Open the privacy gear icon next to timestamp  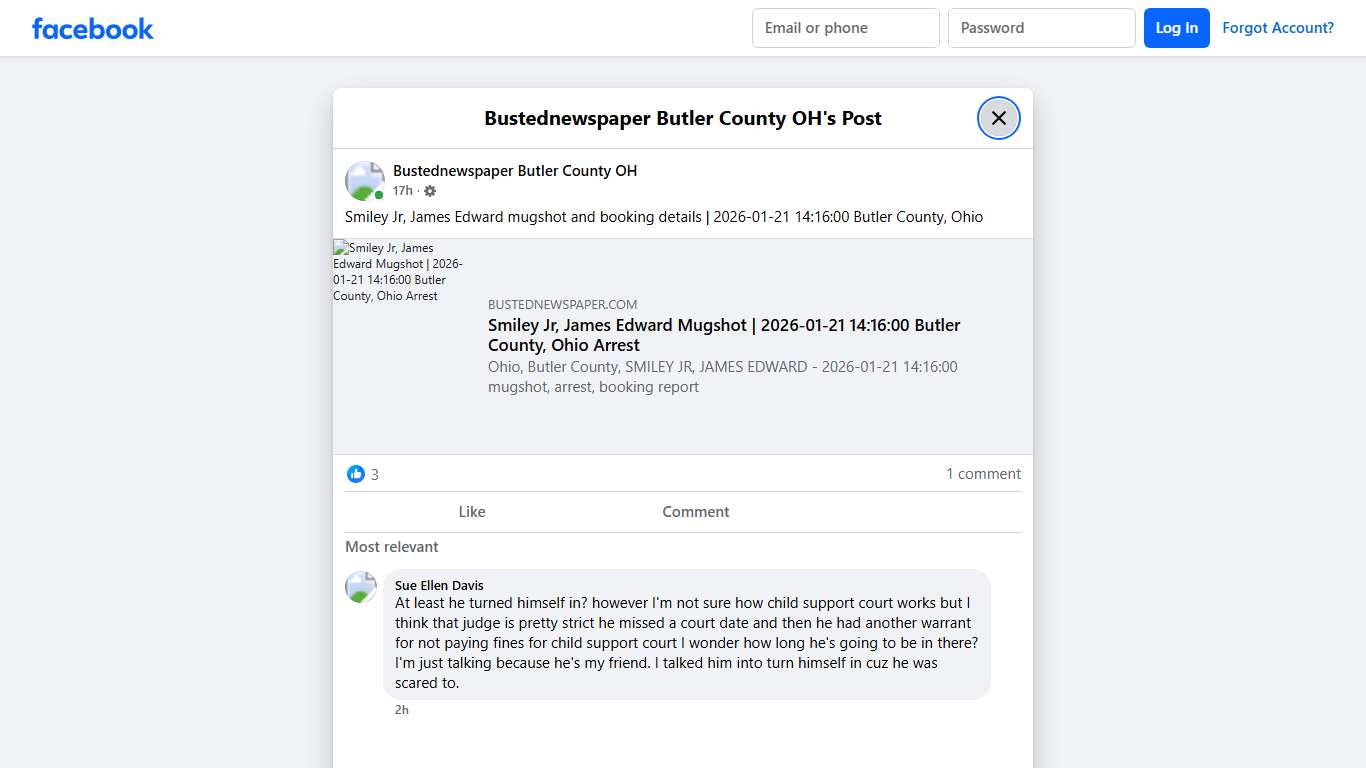(x=429, y=190)
